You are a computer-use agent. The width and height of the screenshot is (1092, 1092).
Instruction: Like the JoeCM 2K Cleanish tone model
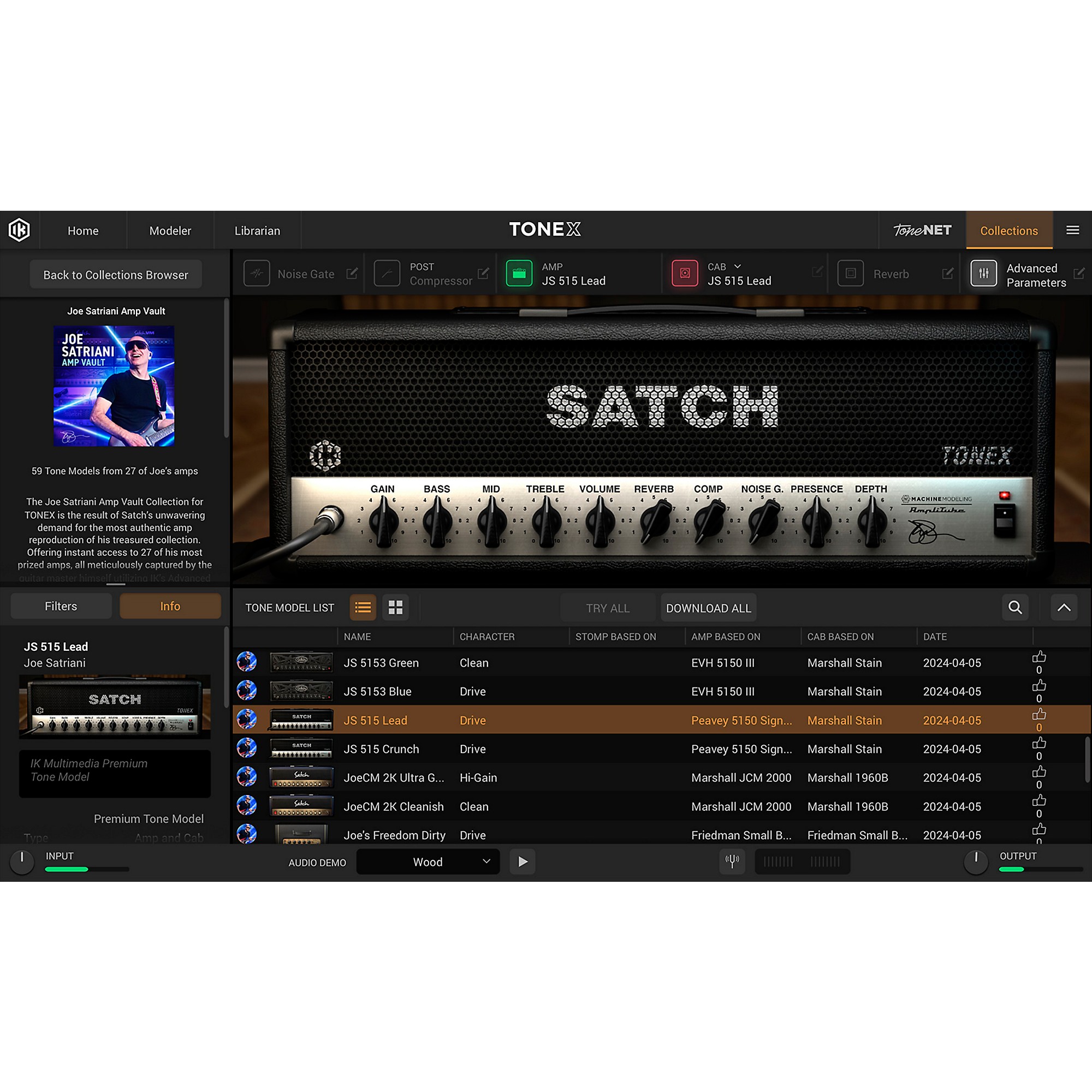pos(1039,801)
